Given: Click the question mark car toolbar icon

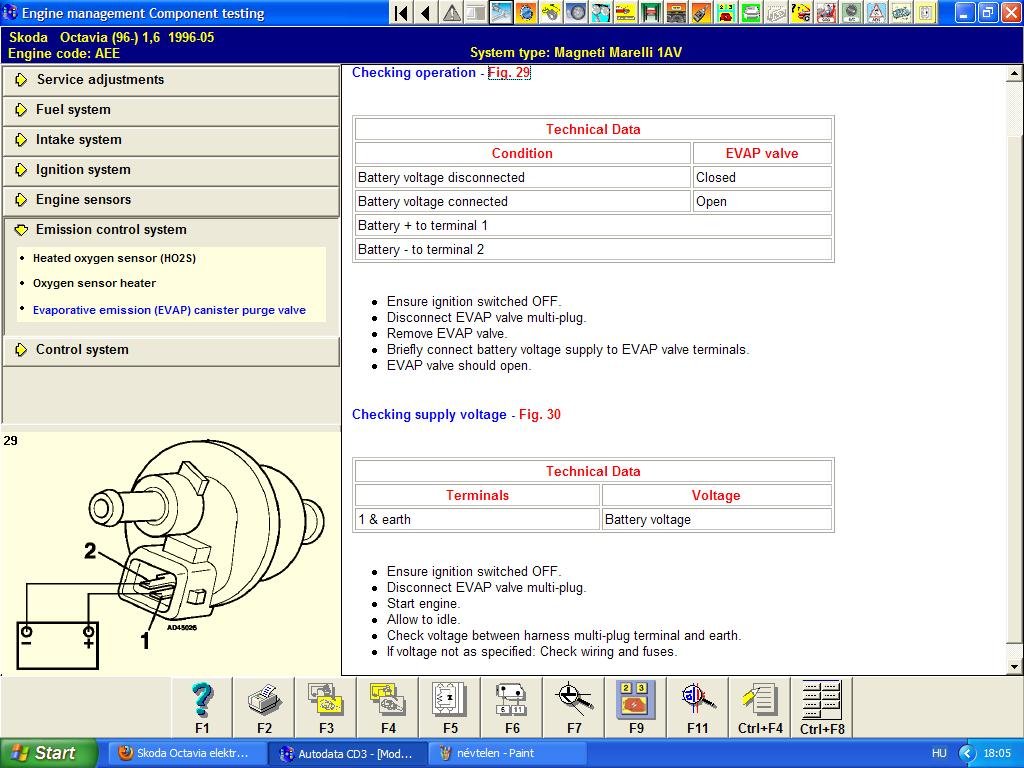Looking at the screenshot, I should (800, 12).
